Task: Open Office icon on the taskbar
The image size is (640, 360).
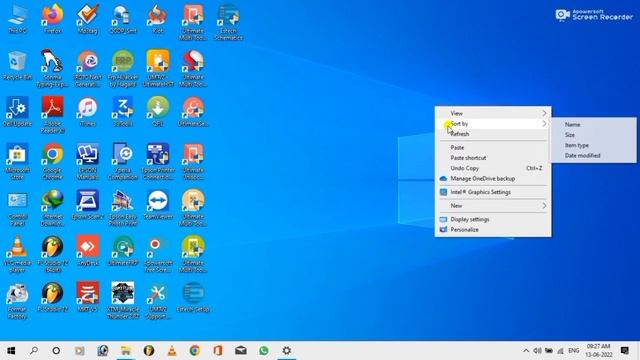Action: click(x=218, y=351)
